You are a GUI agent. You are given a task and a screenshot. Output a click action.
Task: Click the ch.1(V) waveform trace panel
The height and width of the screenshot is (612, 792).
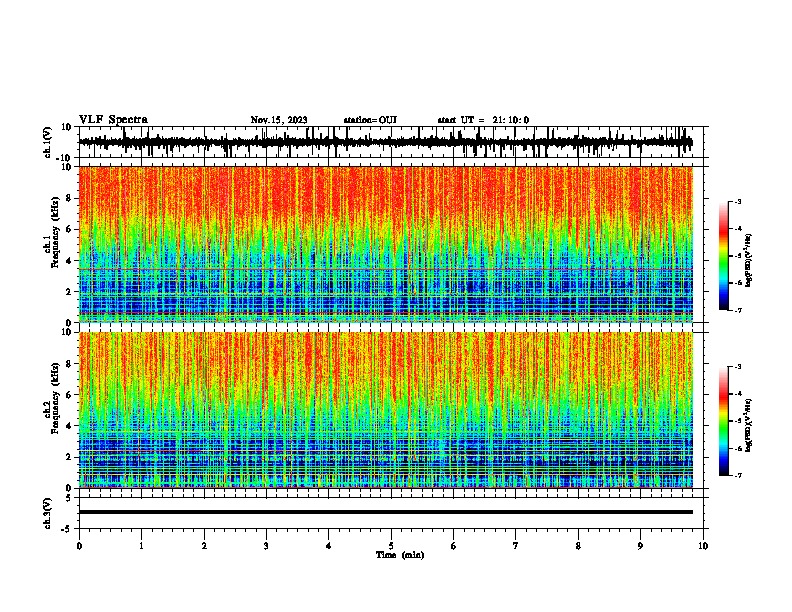[391, 142]
